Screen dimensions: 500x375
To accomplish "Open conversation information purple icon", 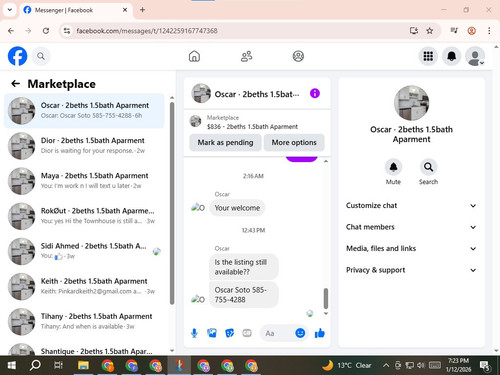I will click(315, 93).
